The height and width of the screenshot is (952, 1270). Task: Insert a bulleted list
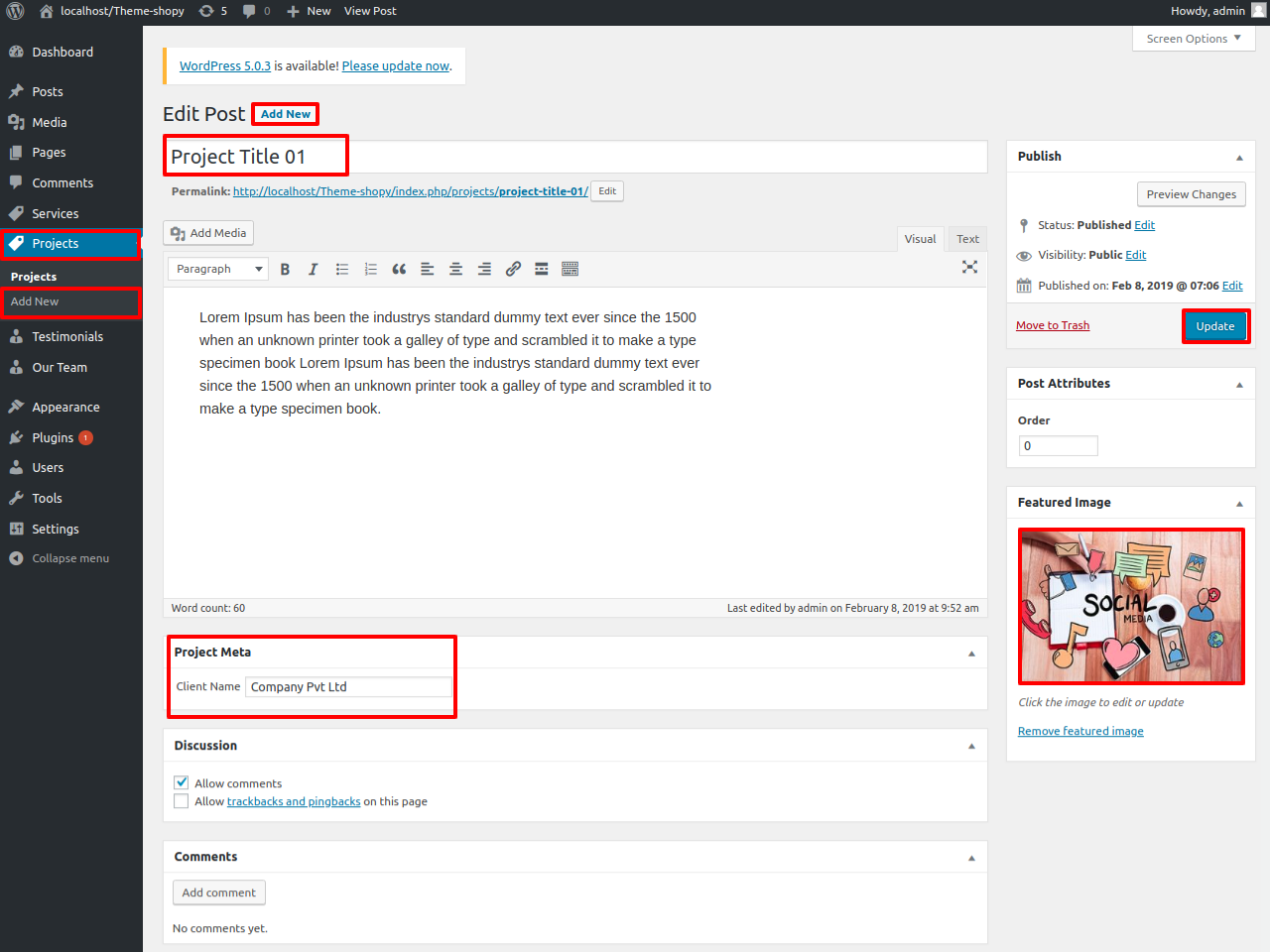(x=342, y=269)
